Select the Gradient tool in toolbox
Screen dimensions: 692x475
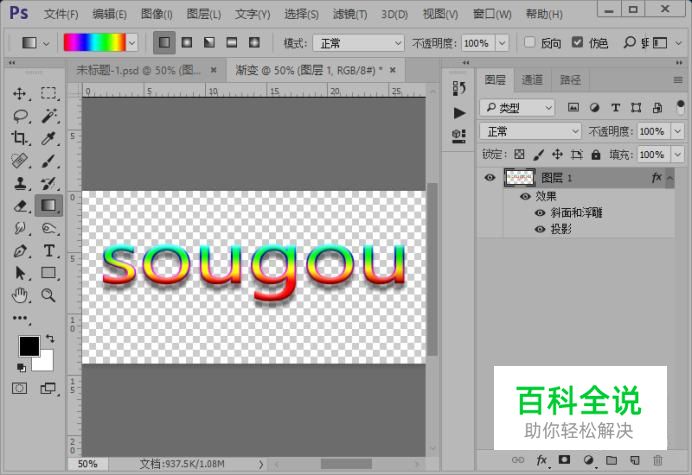[49, 206]
